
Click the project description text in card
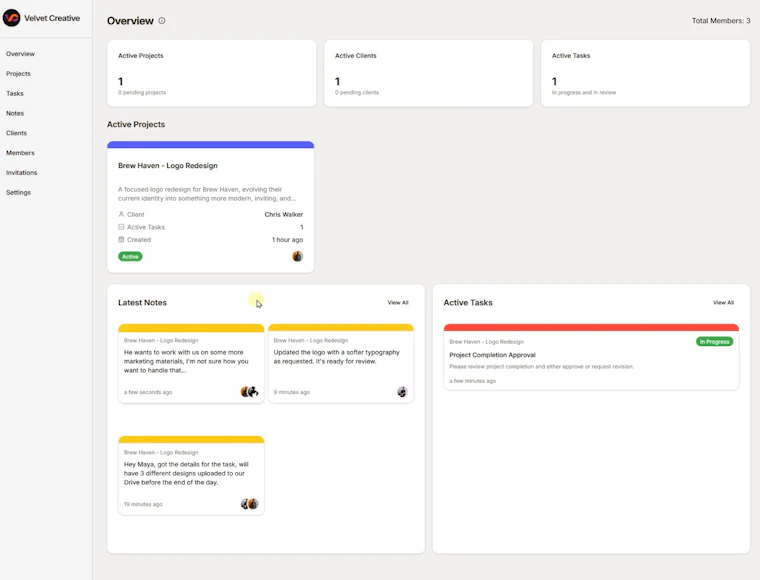coord(207,194)
